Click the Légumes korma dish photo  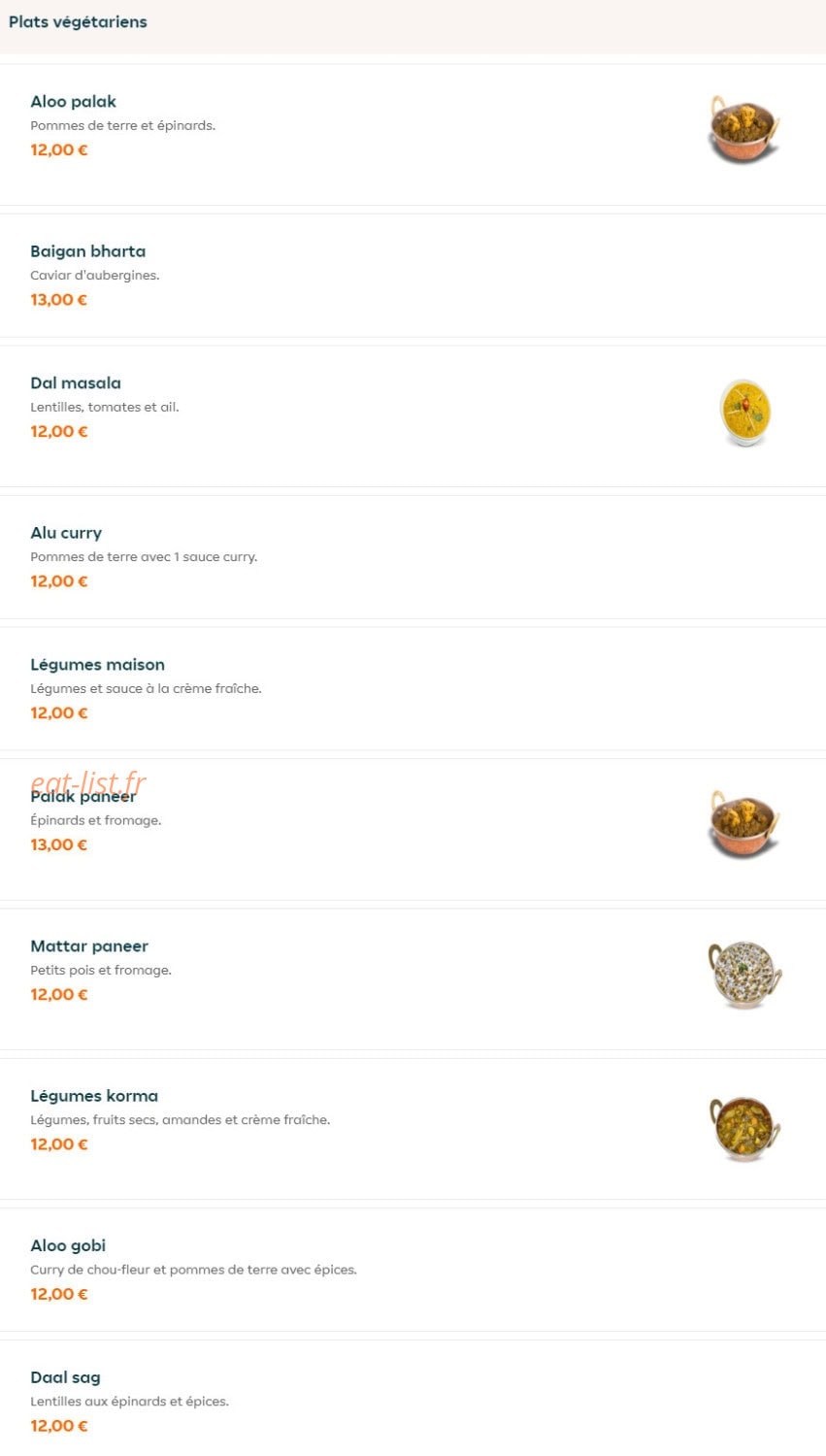(x=744, y=1126)
